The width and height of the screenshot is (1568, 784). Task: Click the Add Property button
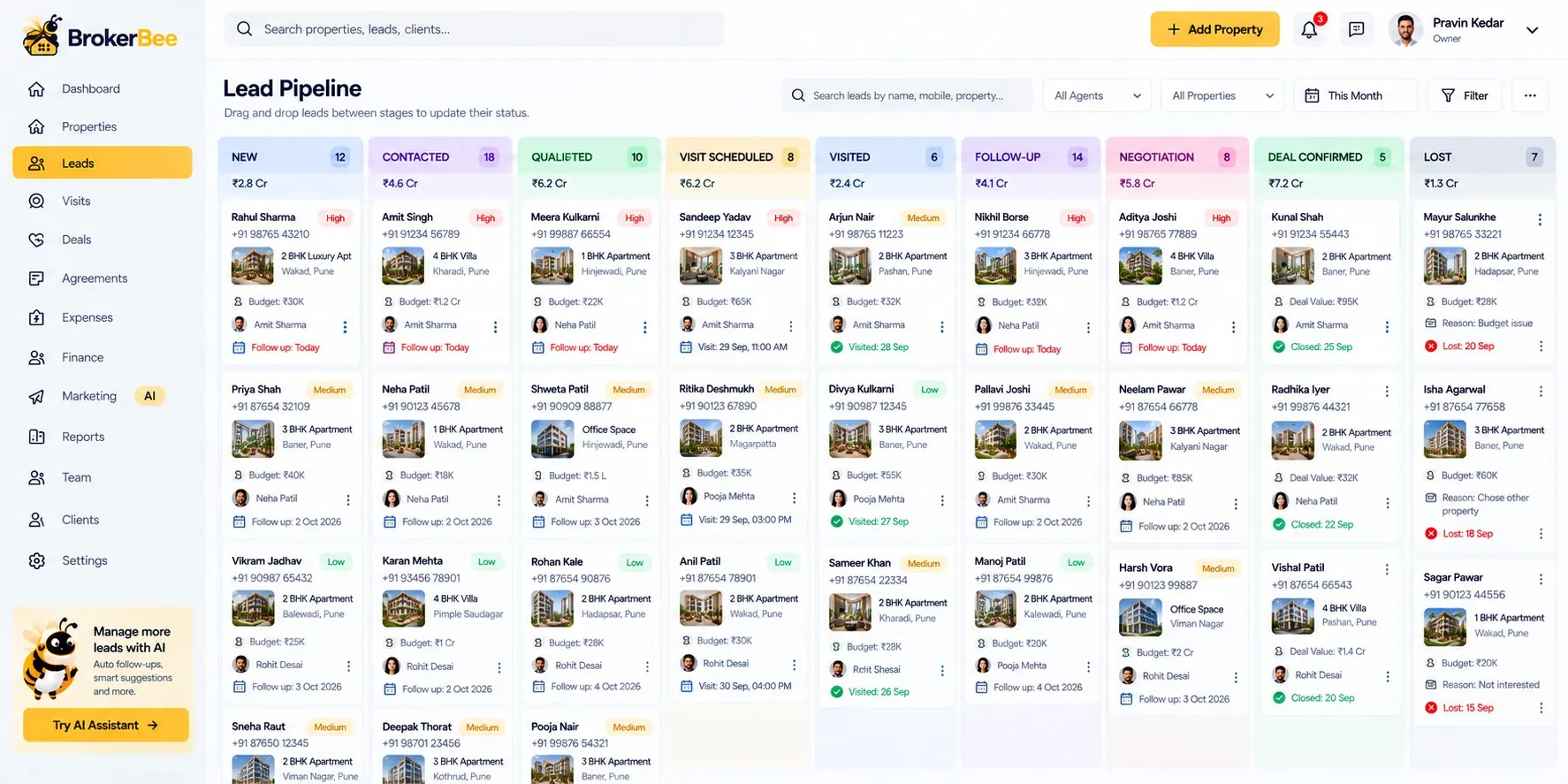[x=1214, y=29]
